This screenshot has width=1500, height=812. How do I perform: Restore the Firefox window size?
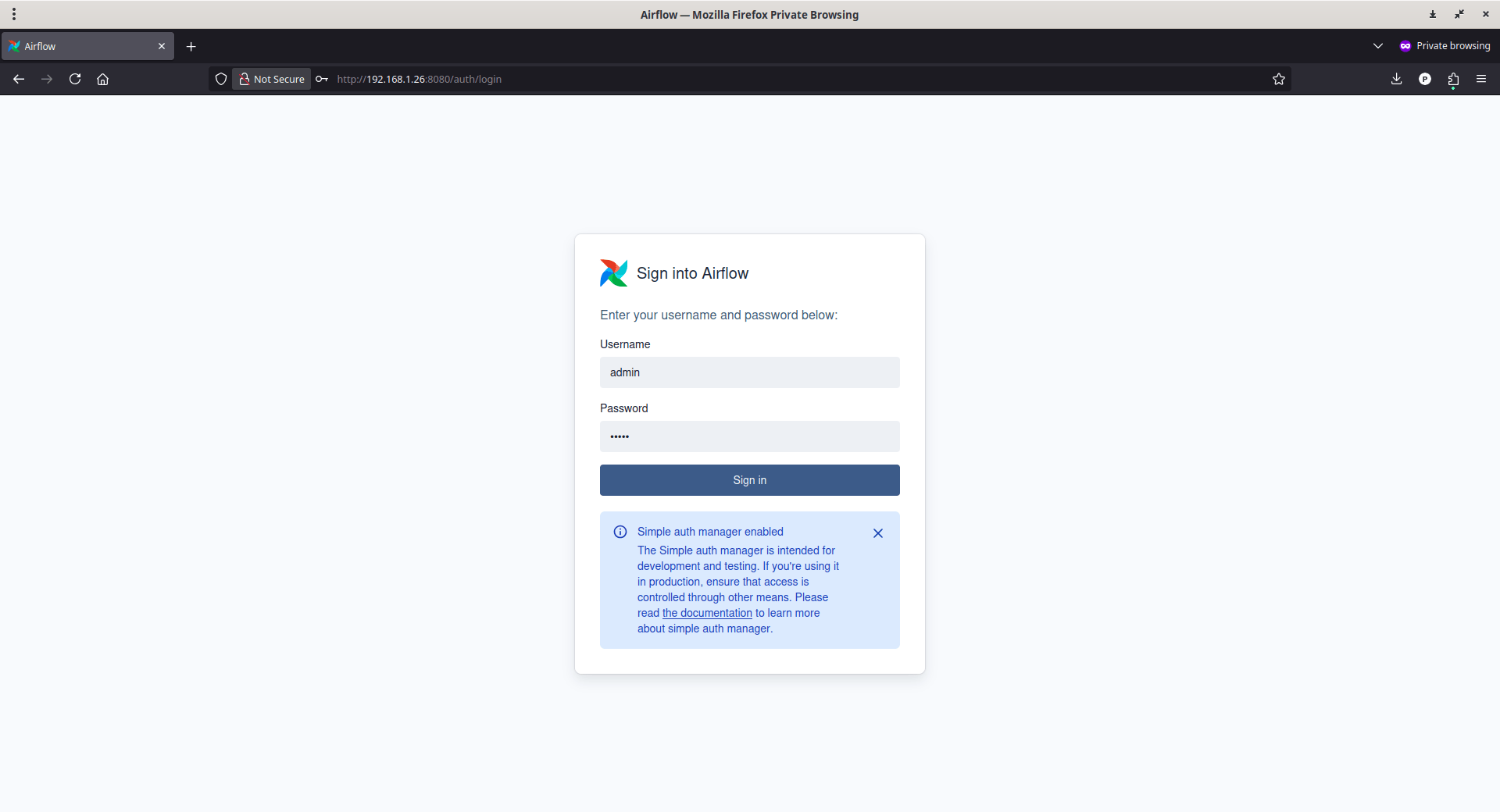1459,14
